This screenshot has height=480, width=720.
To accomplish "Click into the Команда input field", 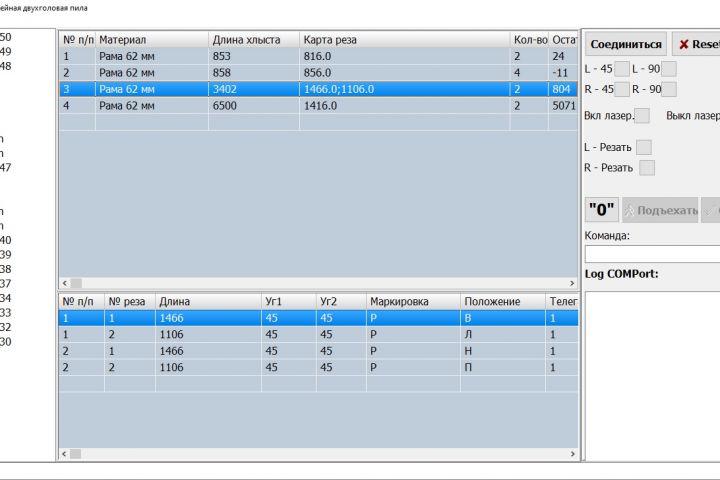I will pos(652,254).
